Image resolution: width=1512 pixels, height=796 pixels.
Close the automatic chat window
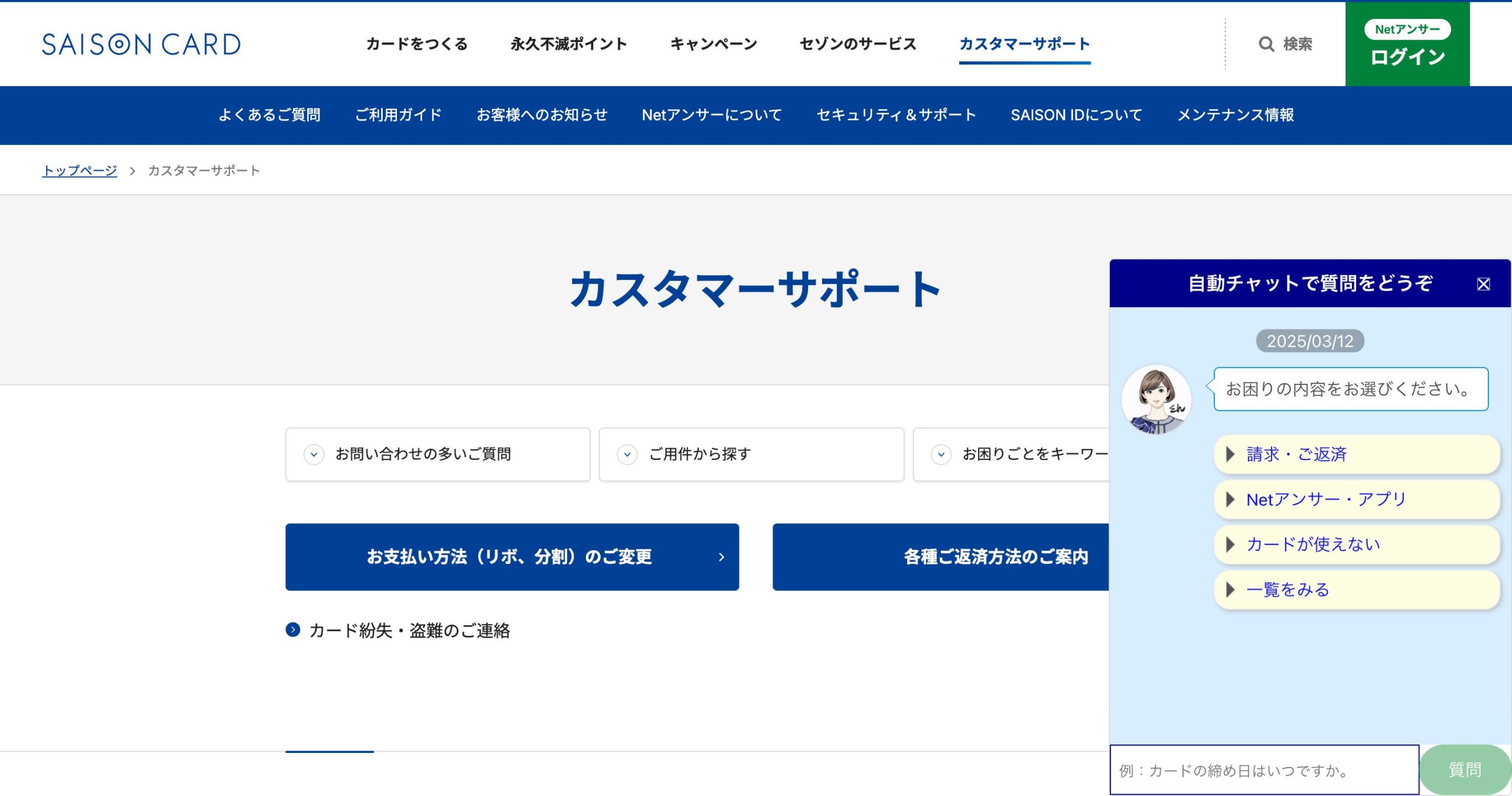[x=1483, y=284]
